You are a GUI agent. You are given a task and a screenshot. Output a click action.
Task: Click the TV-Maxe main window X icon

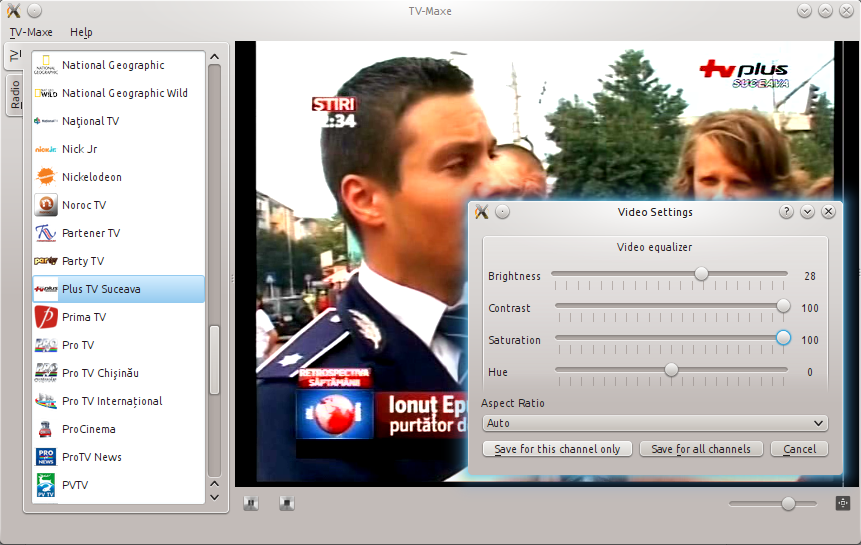click(x=14, y=10)
